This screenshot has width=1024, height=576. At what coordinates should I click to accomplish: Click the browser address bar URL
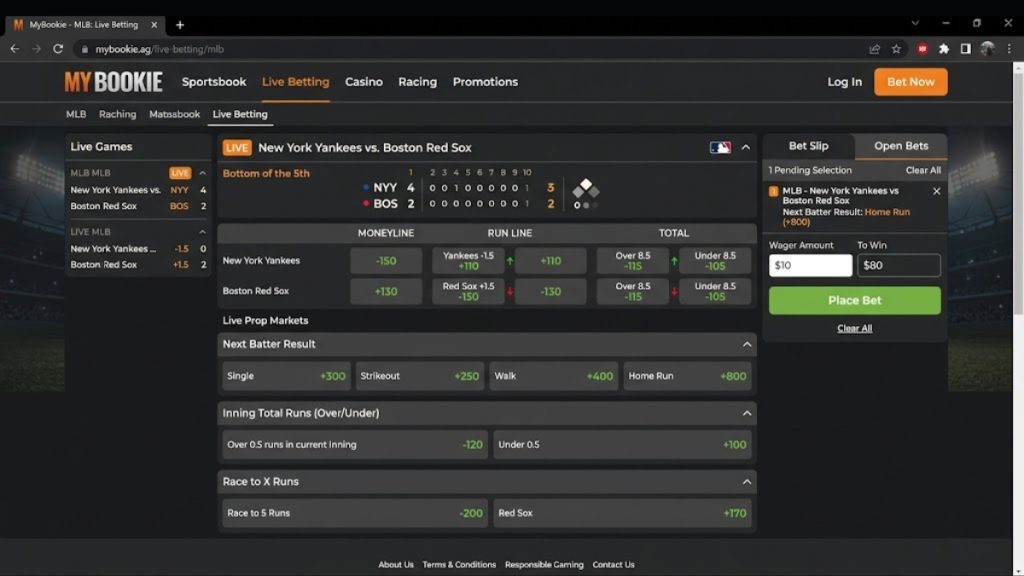pyautogui.click(x=159, y=49)
